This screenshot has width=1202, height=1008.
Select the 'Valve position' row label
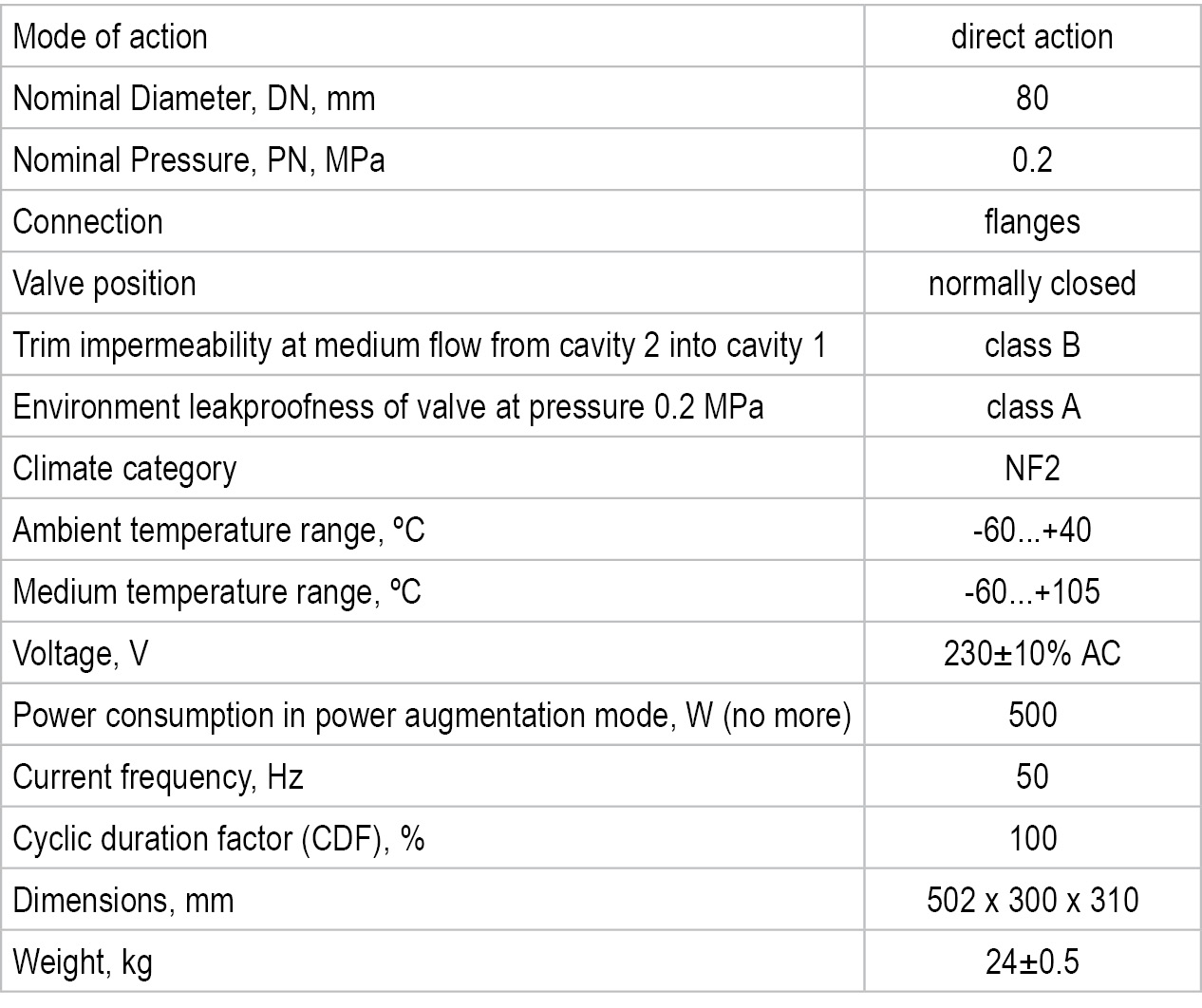pos(104,284)
